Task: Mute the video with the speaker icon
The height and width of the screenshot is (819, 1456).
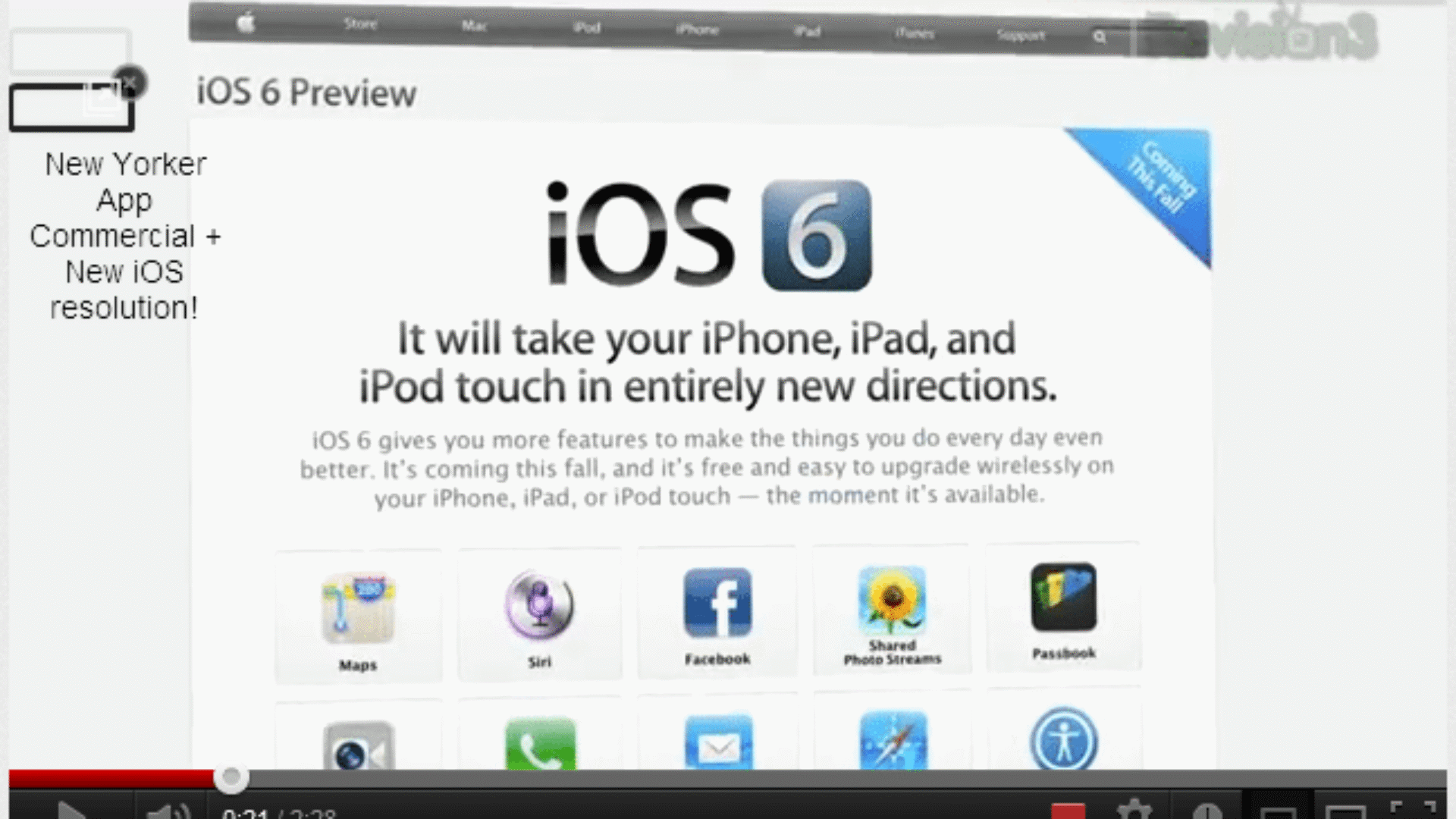Action: (168, 811)
